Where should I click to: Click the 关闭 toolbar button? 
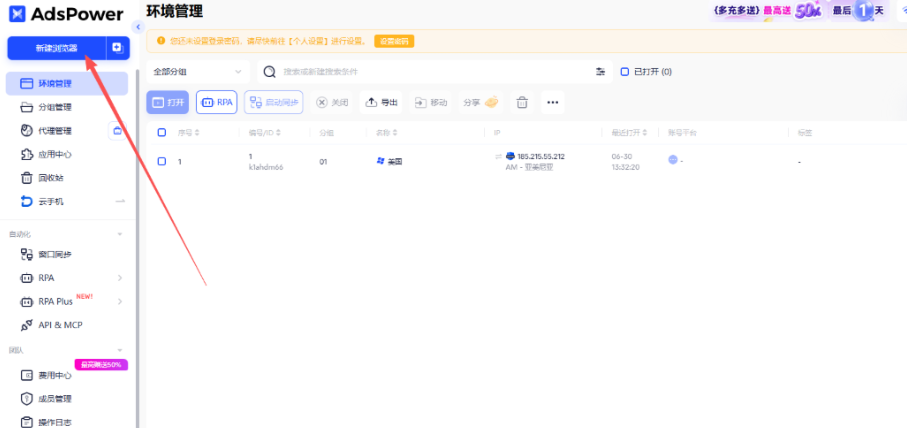click(x=332, y=102)
